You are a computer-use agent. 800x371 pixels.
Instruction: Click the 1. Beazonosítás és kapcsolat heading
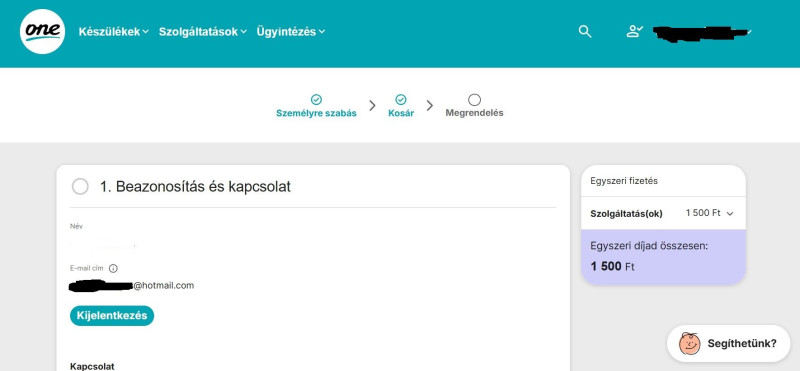point(195,187)
